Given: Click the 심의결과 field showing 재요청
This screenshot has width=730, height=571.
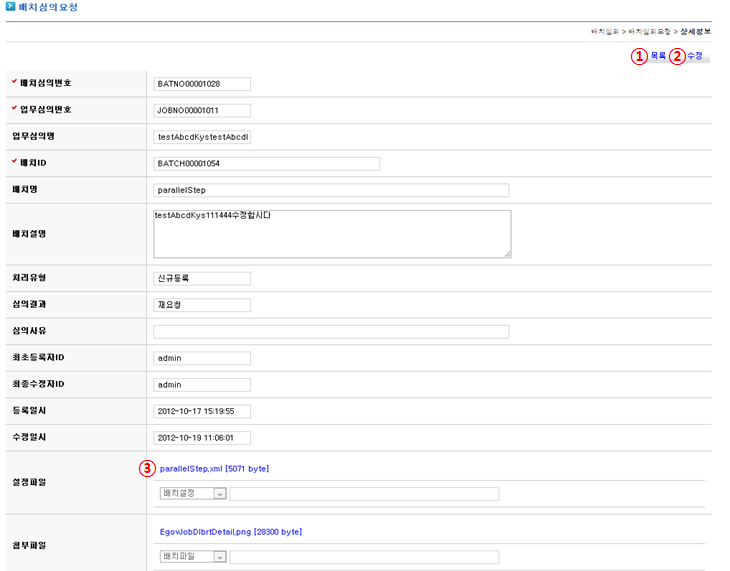Looking at the screenshot, I should click(x=201, y=305).
